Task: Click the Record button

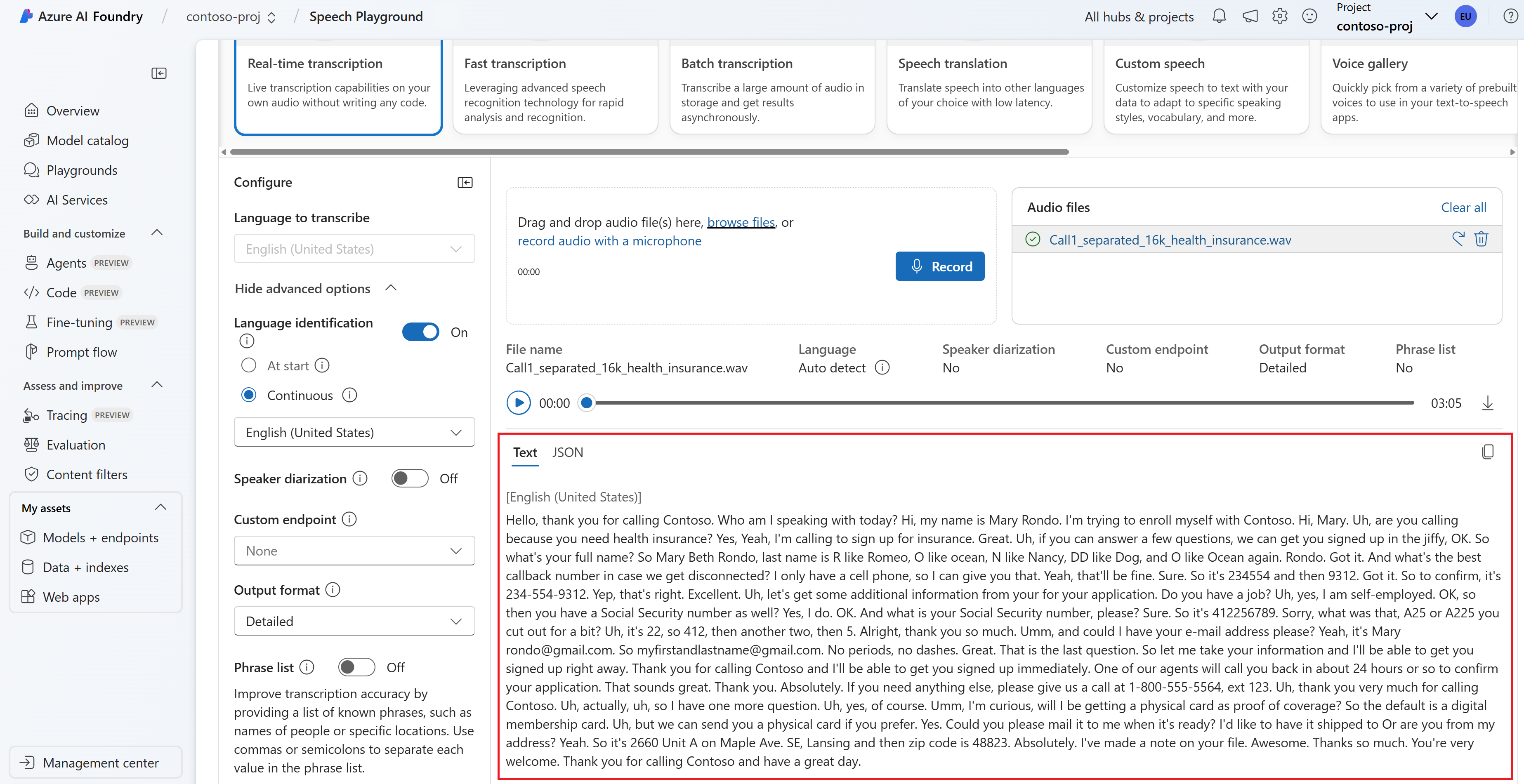Action: tap(939, 266)
